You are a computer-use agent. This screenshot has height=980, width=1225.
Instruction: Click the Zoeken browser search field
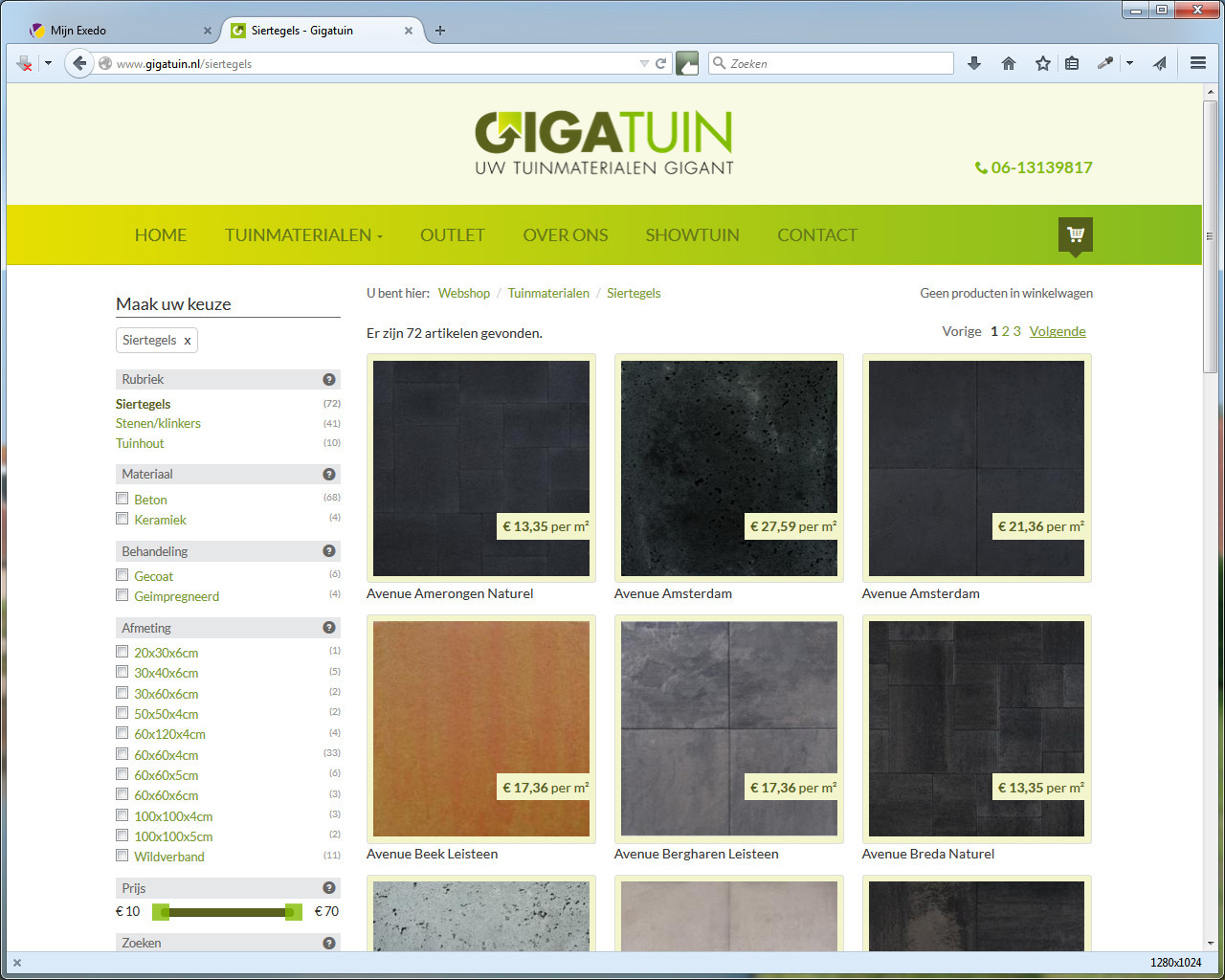coord(831,63)
